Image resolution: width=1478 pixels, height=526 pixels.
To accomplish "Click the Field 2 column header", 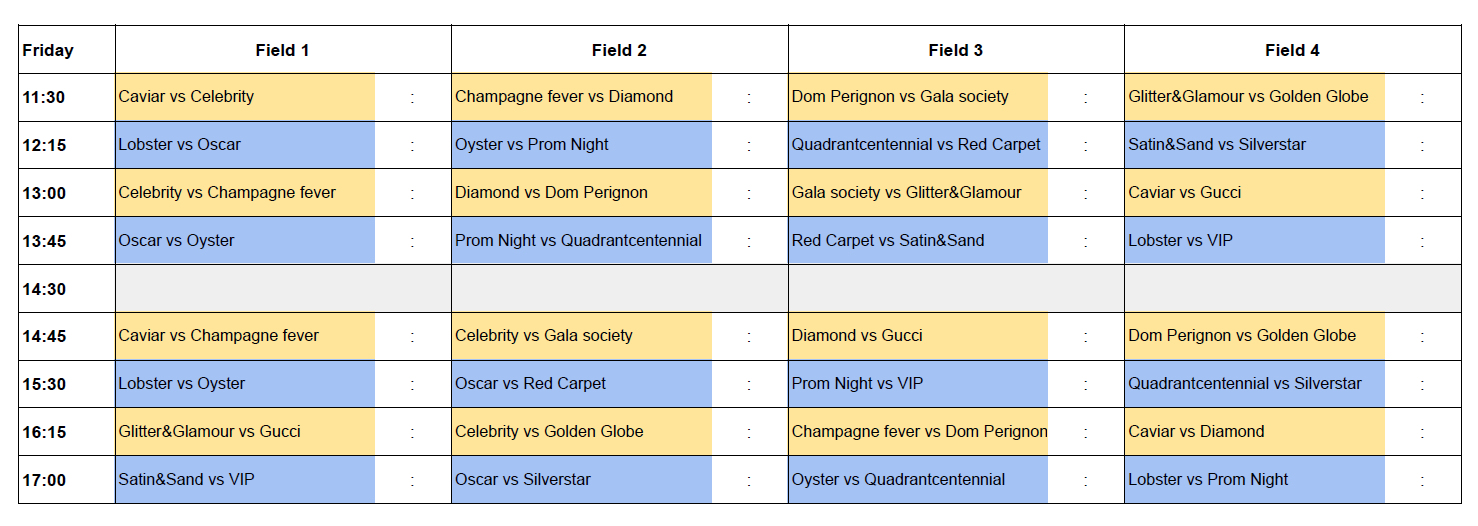I will [x=619, y=50].
